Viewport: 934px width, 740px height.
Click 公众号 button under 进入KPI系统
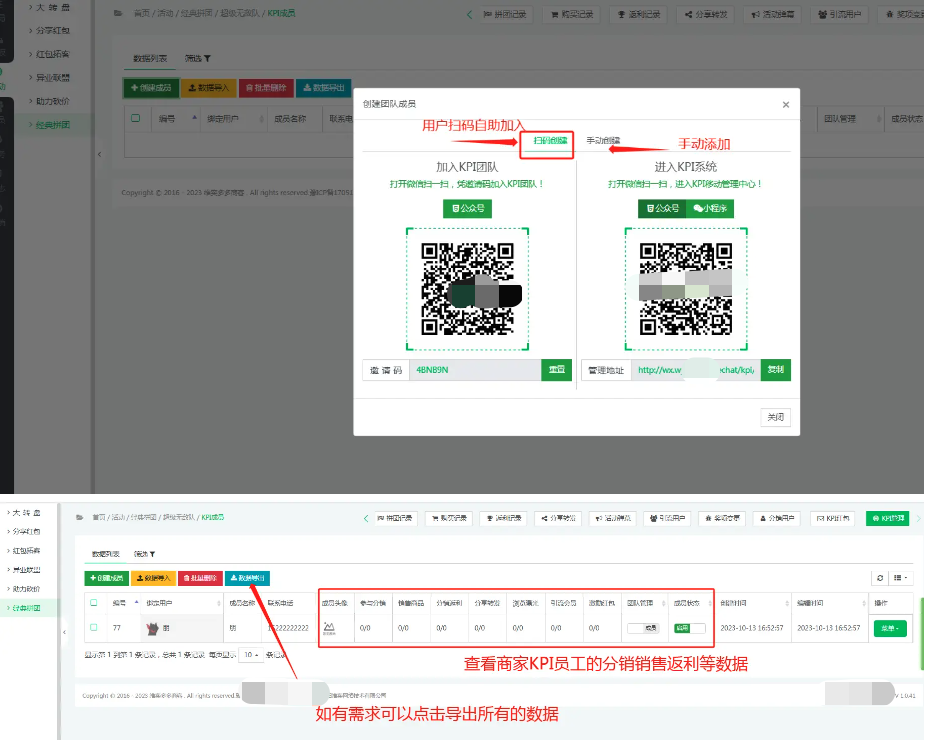point(662,209)
